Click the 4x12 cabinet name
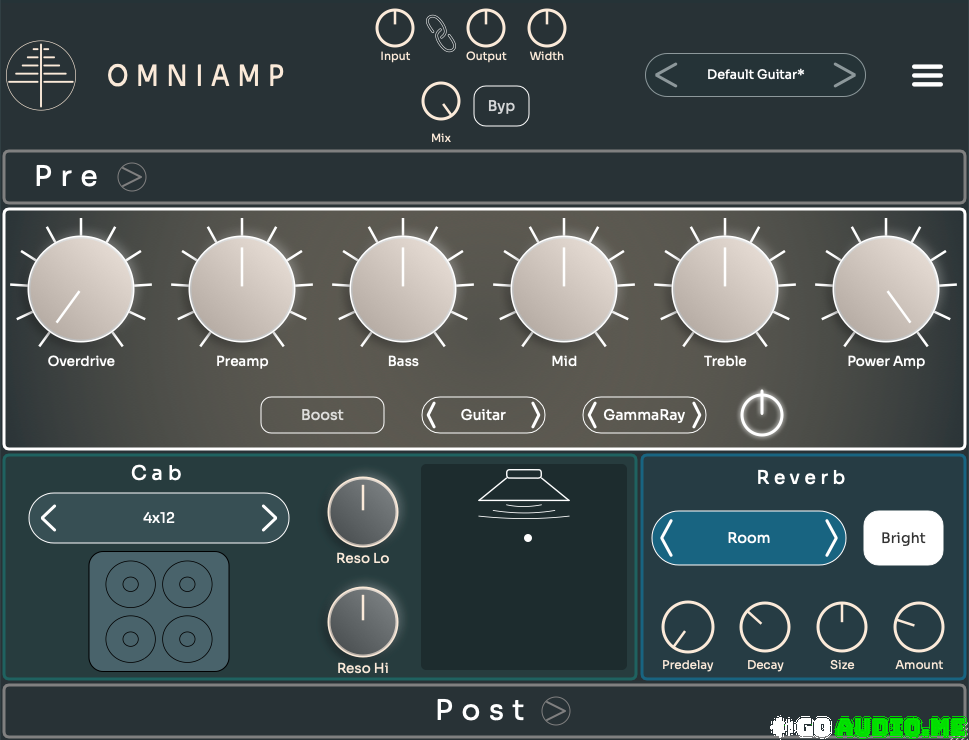 coord(159,517)
